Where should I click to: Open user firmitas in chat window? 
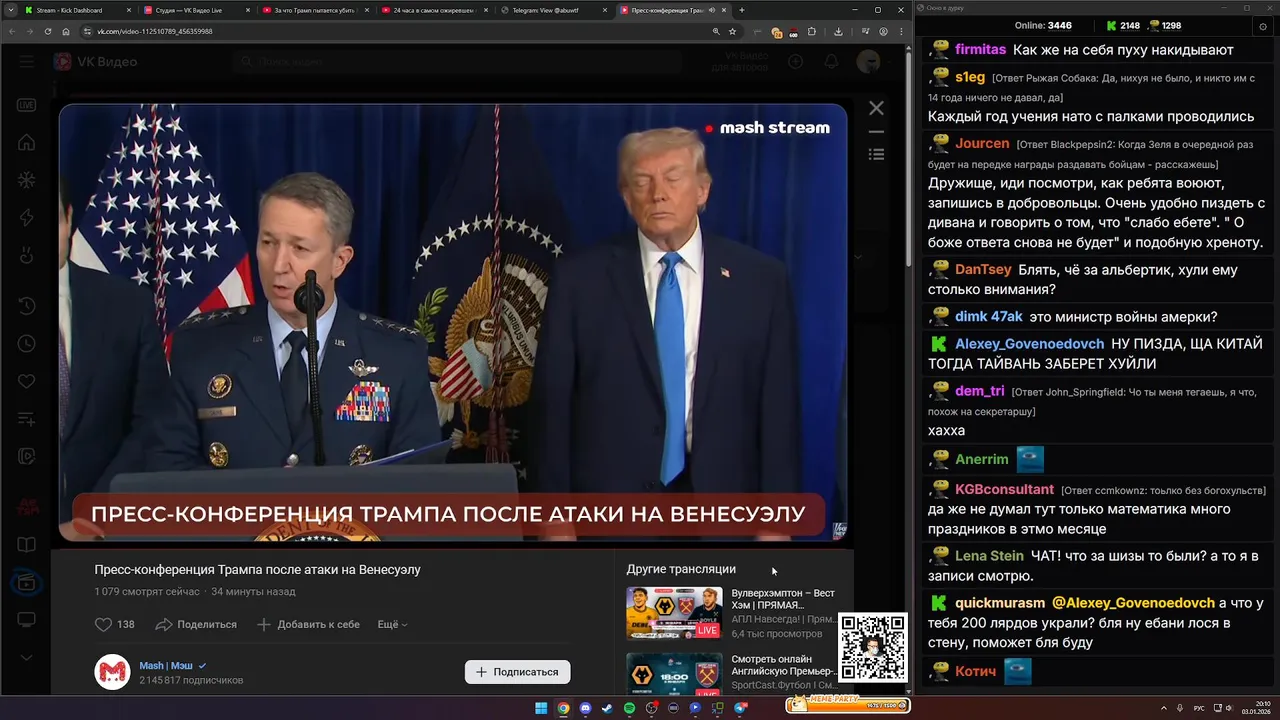(x=980, y=50)
